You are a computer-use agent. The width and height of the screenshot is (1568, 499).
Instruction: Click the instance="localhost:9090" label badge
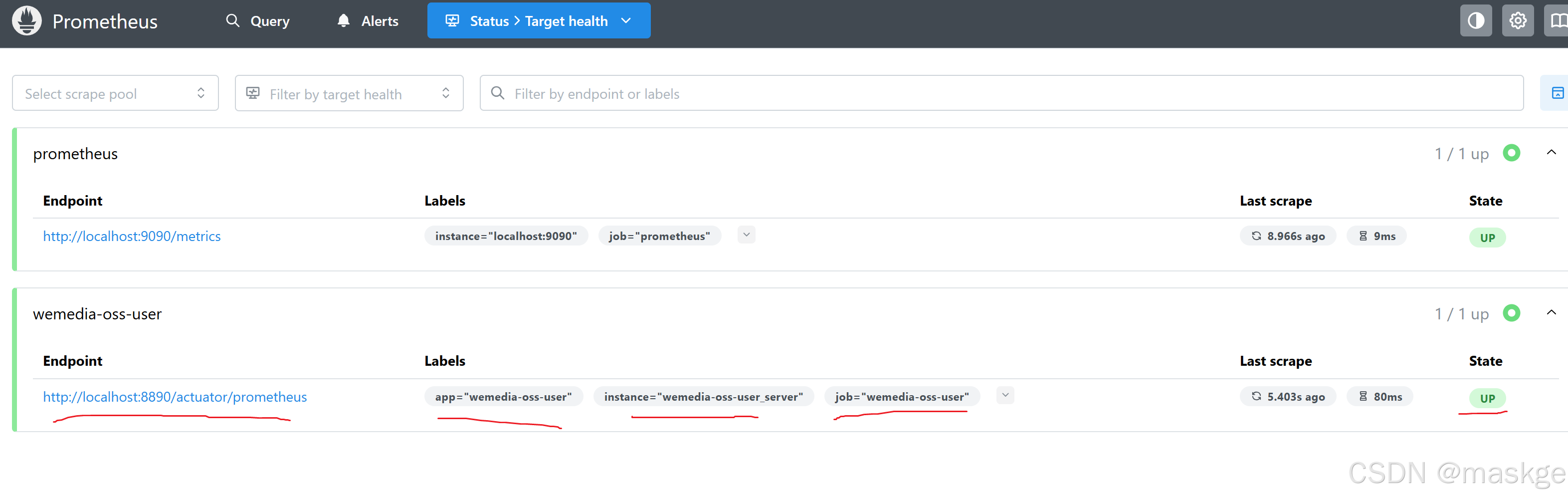coord(506,237)
